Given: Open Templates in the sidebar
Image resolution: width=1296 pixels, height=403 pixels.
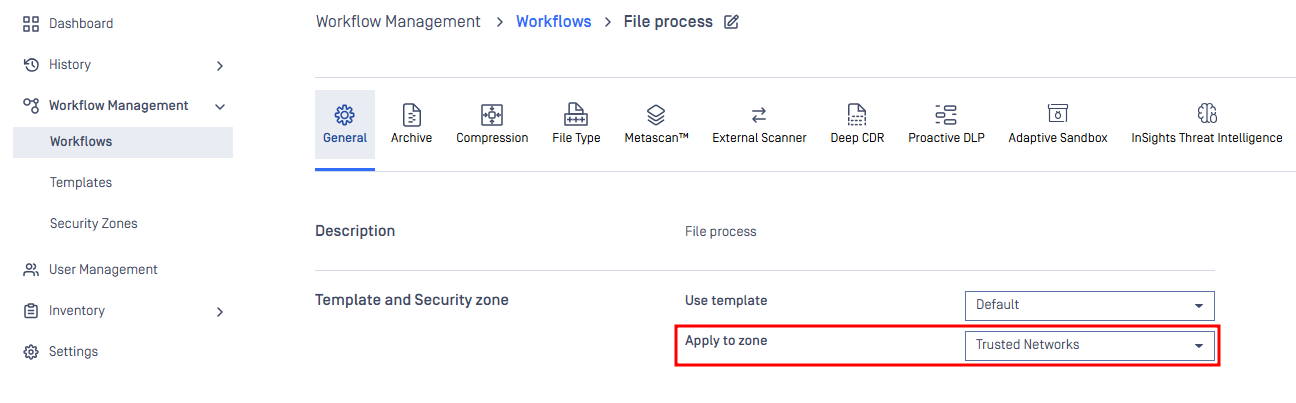Looking at the screenshot, I should pos(81,183).
